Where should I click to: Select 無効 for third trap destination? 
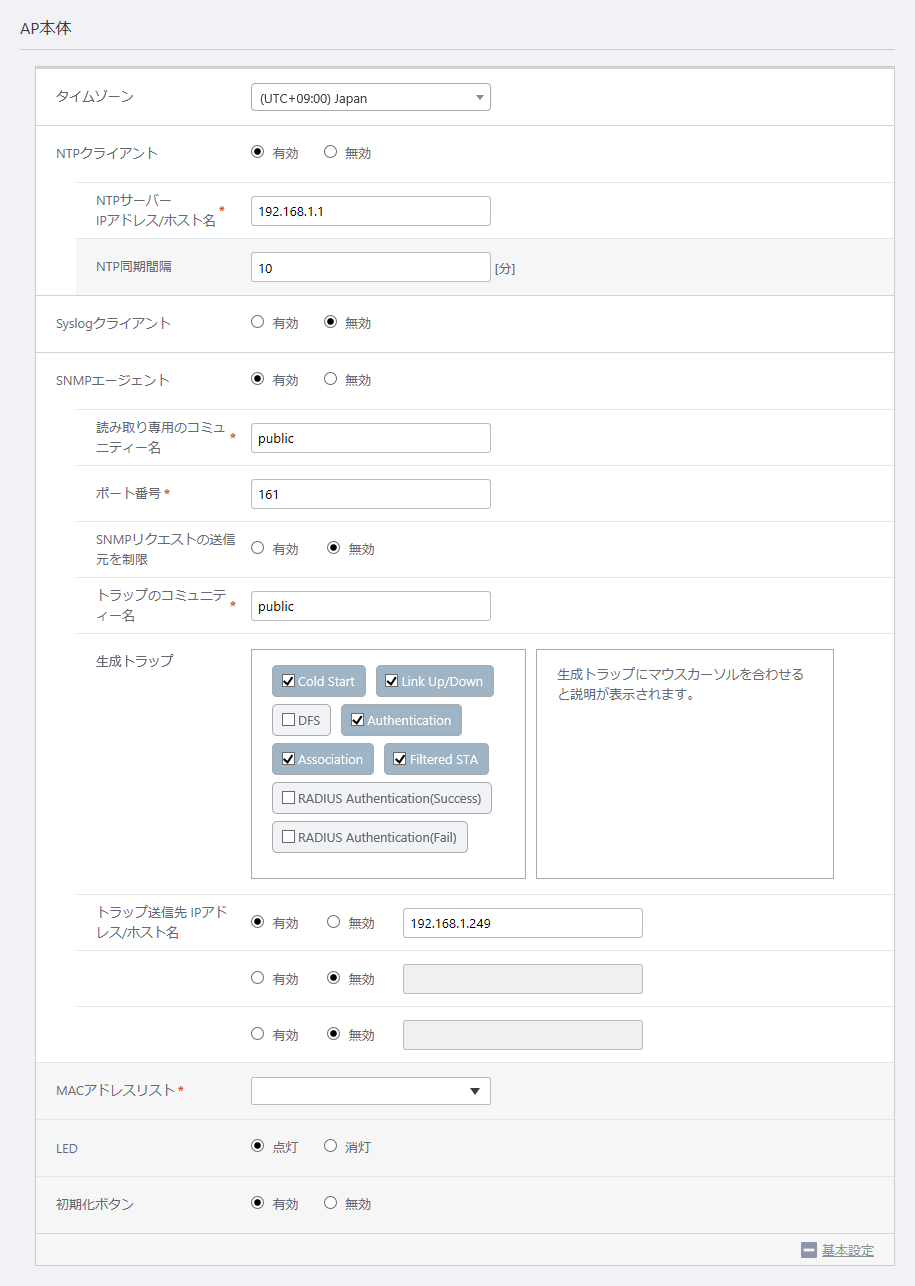(334, 1034)
